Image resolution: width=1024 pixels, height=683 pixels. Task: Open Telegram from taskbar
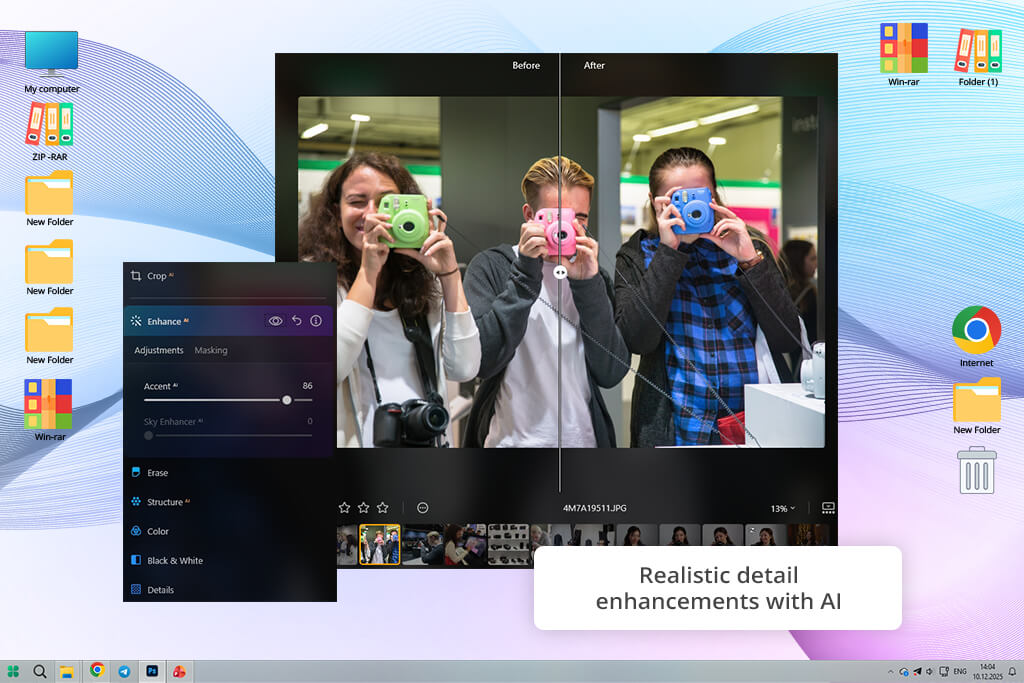coord(124,671)
